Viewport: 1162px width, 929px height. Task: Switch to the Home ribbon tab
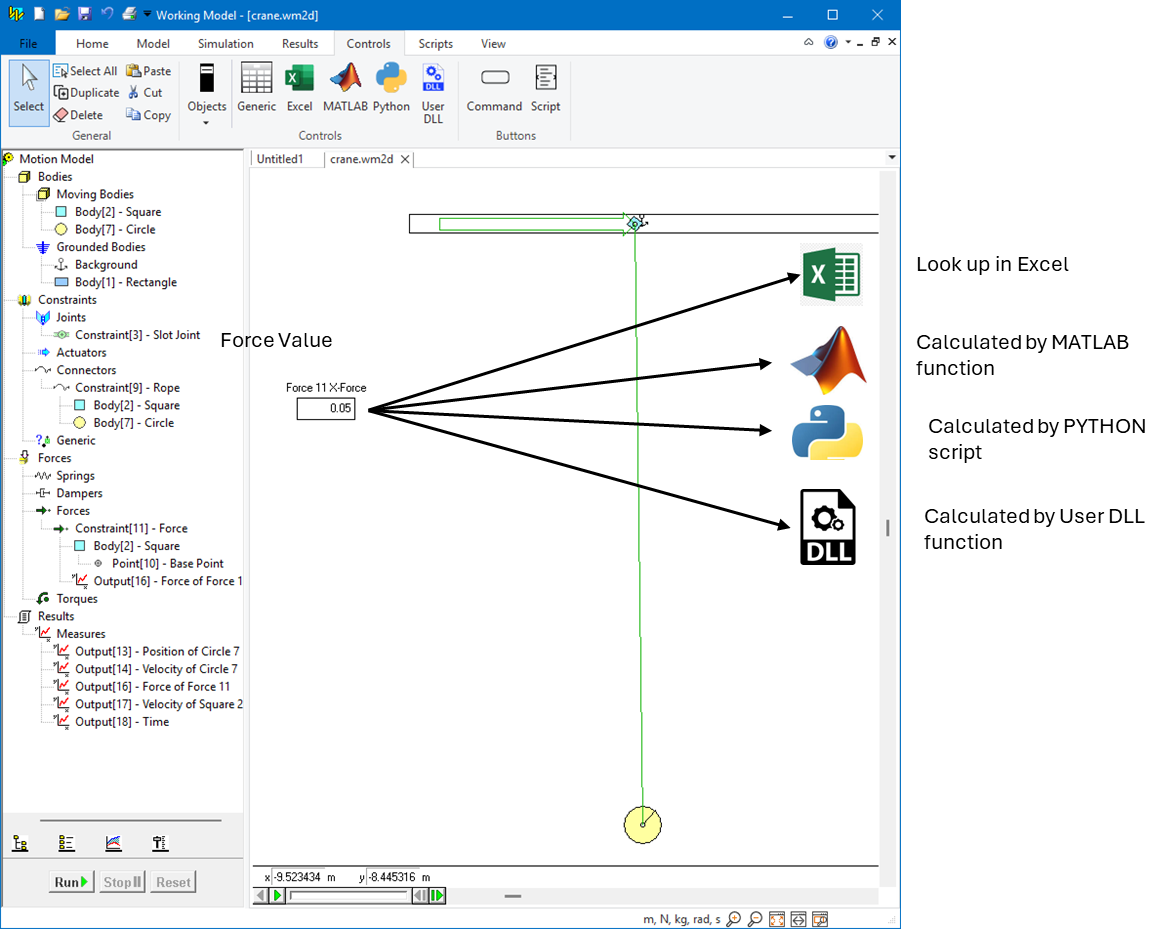[x=92, y=44]
